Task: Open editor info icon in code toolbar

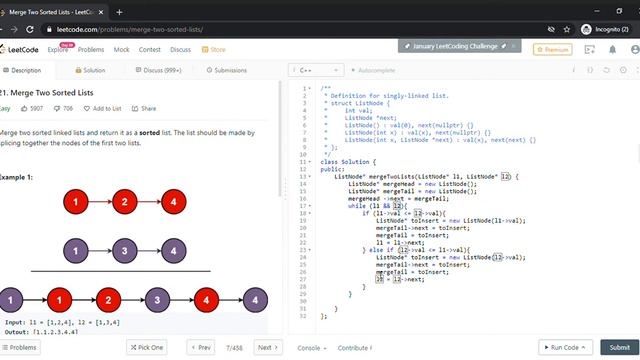Action: coord(573,70)
